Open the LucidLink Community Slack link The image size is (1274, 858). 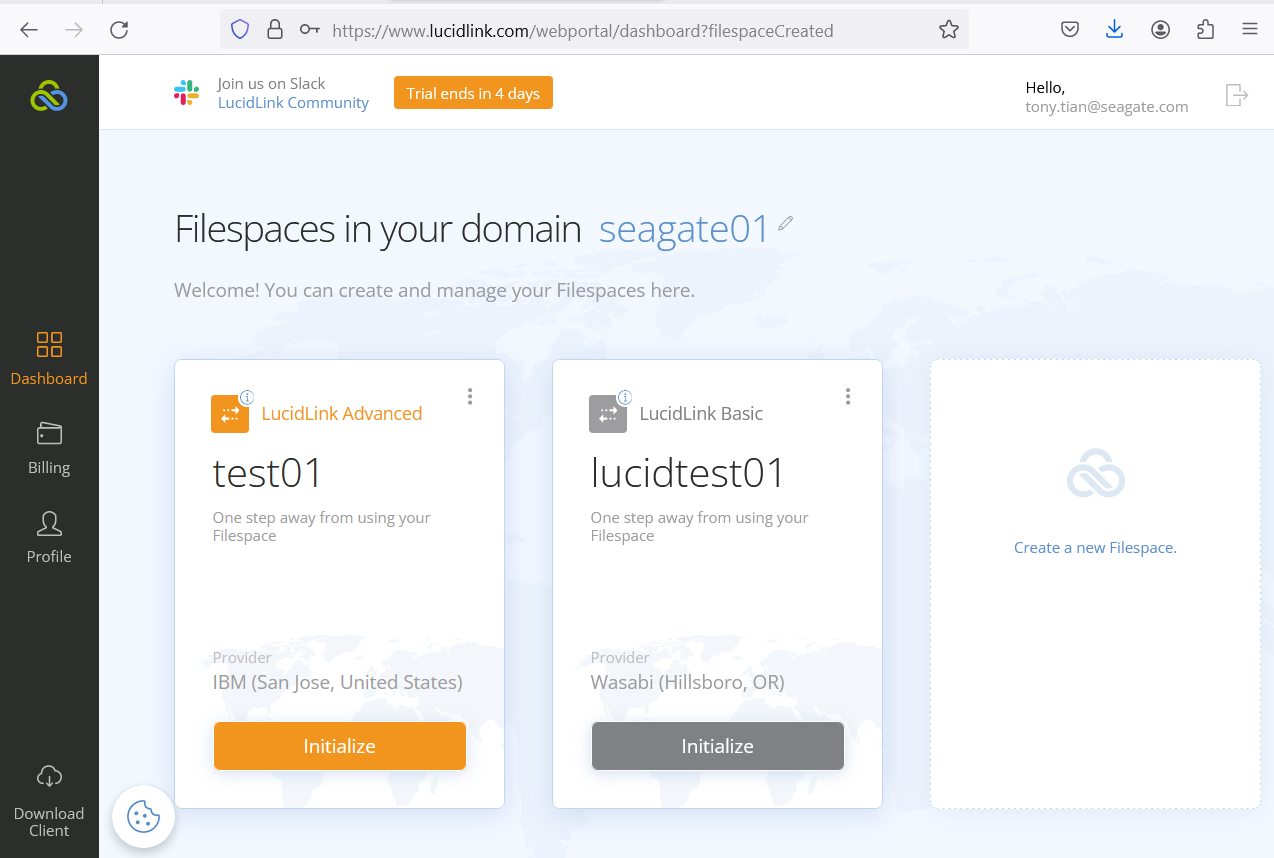293,103
